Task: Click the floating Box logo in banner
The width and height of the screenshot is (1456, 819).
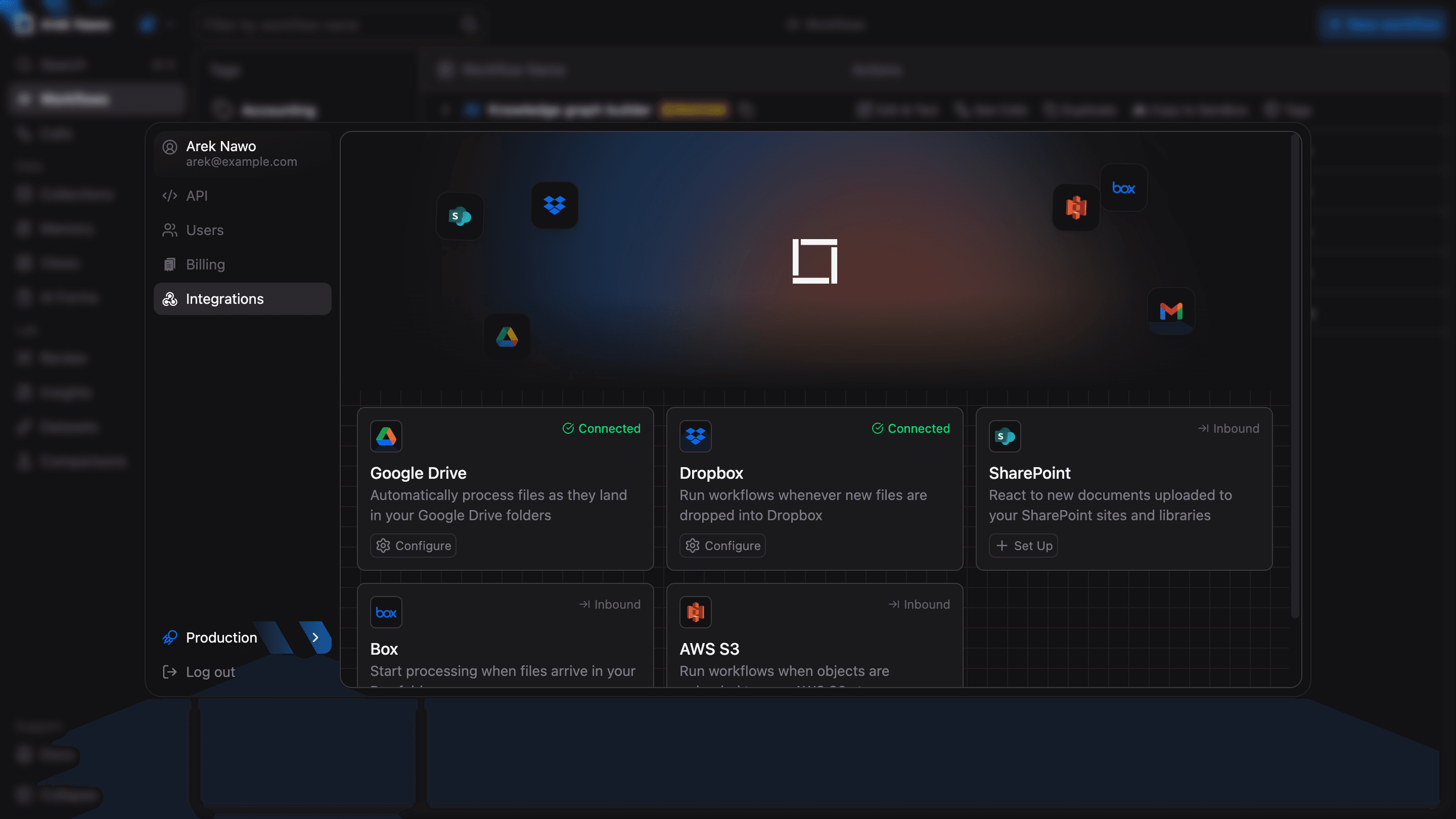Action: pos(1124,188)
